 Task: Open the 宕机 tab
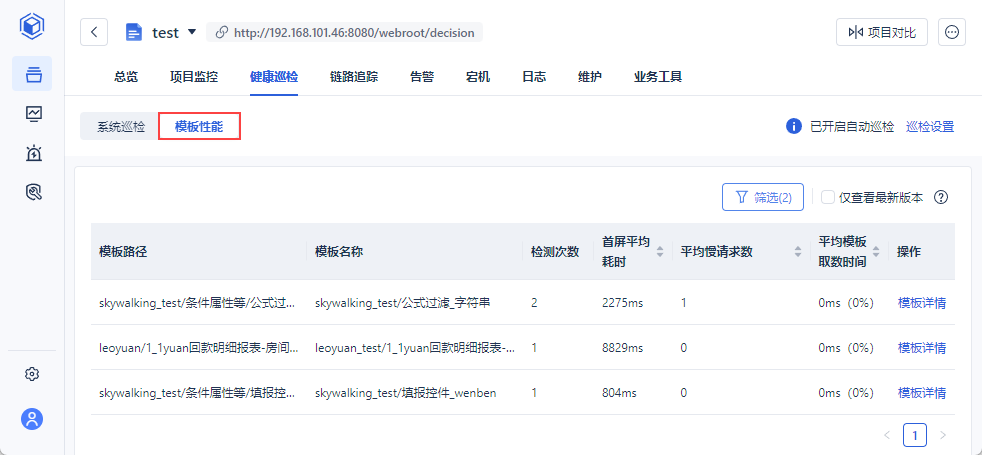478,77
